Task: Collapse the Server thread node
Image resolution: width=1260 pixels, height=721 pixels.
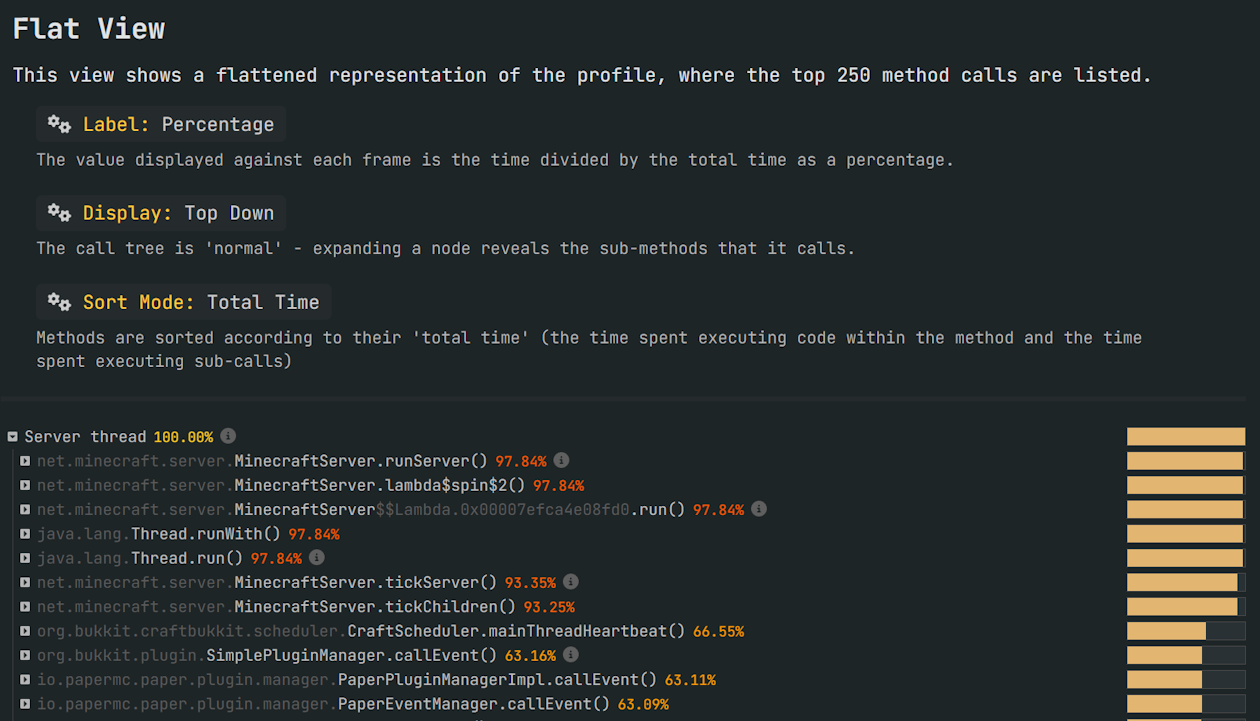Action: coord(13,437)
